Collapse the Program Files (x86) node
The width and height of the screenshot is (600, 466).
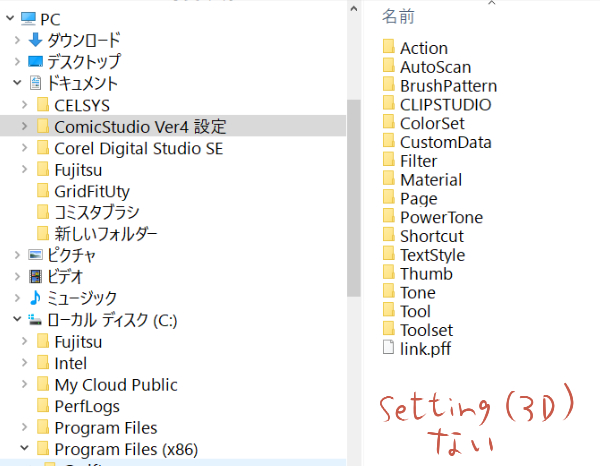24,450
